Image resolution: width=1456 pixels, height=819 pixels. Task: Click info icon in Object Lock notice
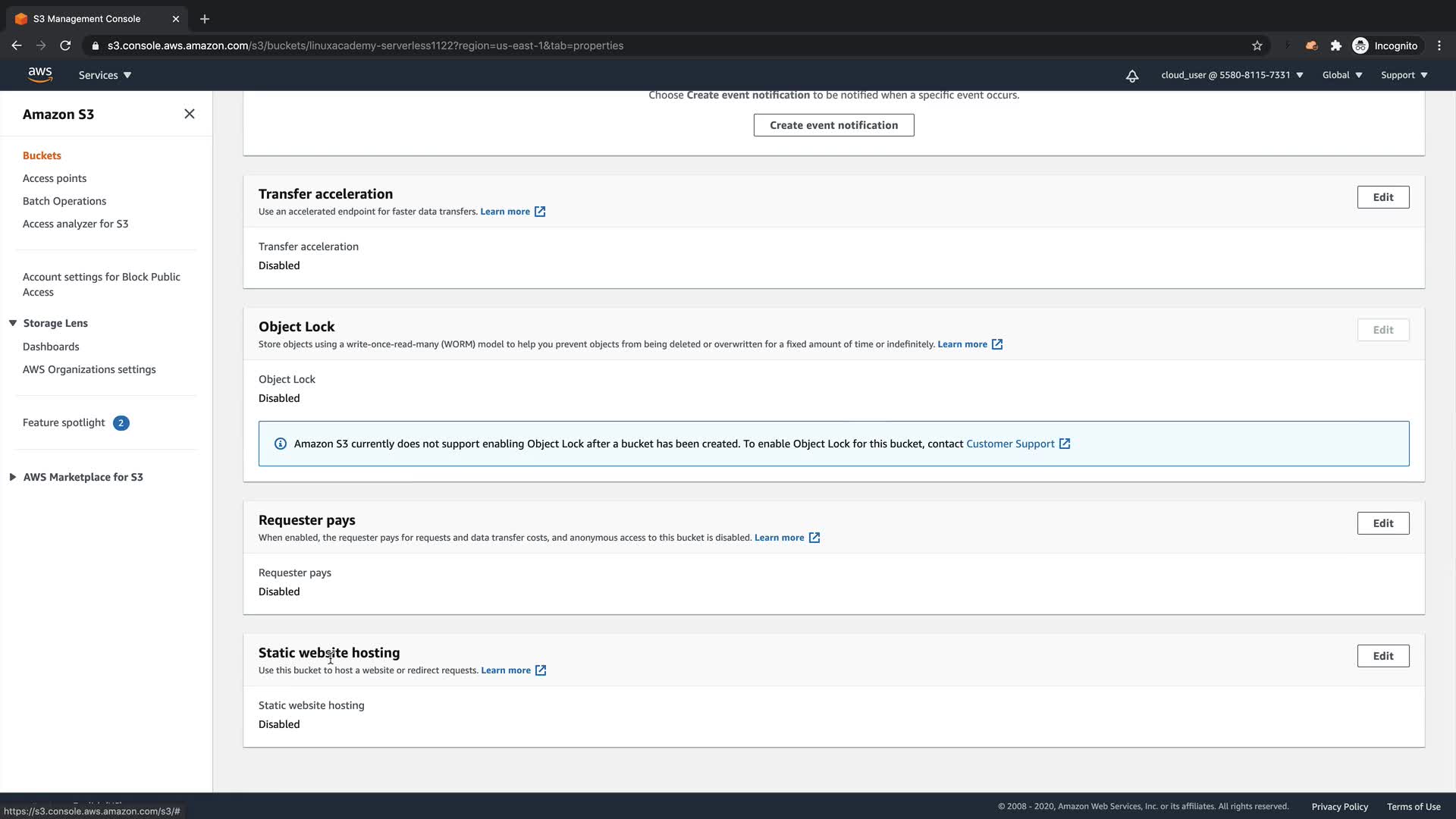[280, 444]
